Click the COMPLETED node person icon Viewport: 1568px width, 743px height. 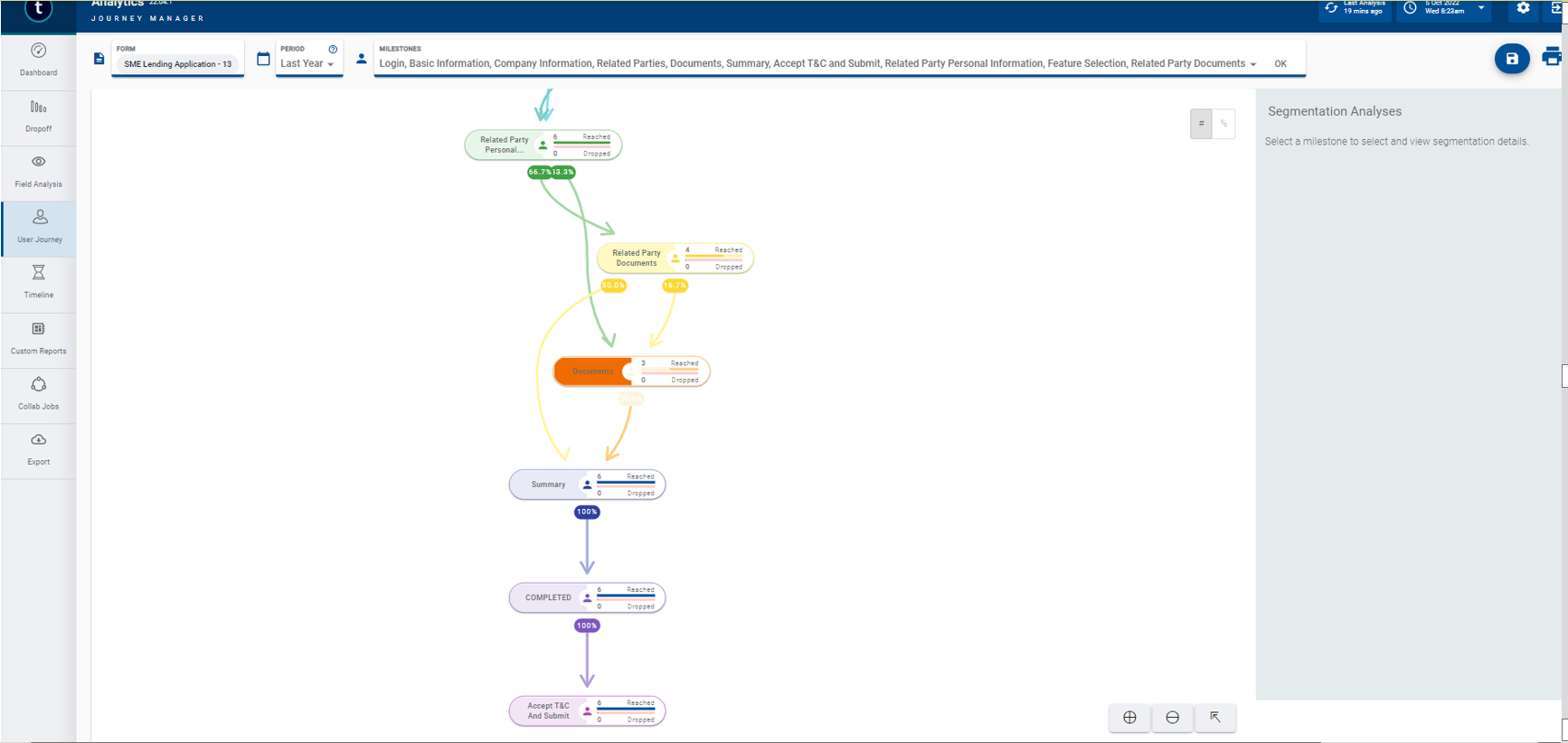pos(587,597)
